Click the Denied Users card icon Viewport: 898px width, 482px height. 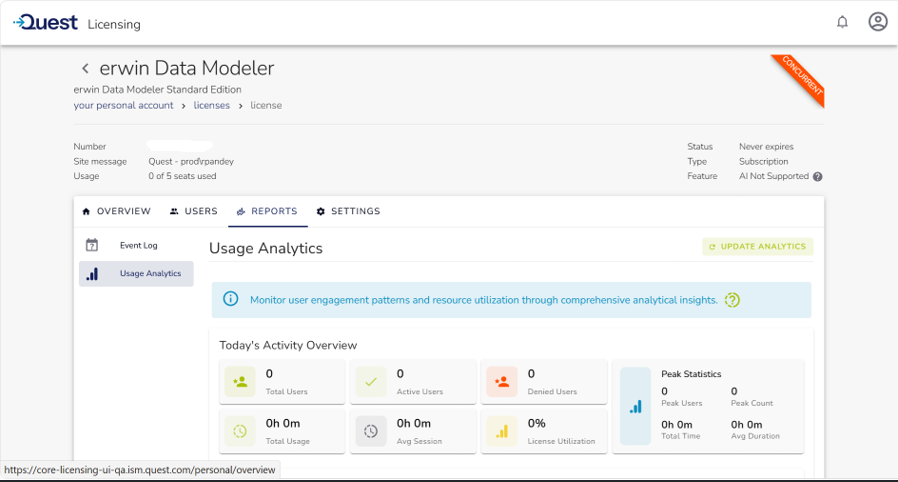(502, 382)
